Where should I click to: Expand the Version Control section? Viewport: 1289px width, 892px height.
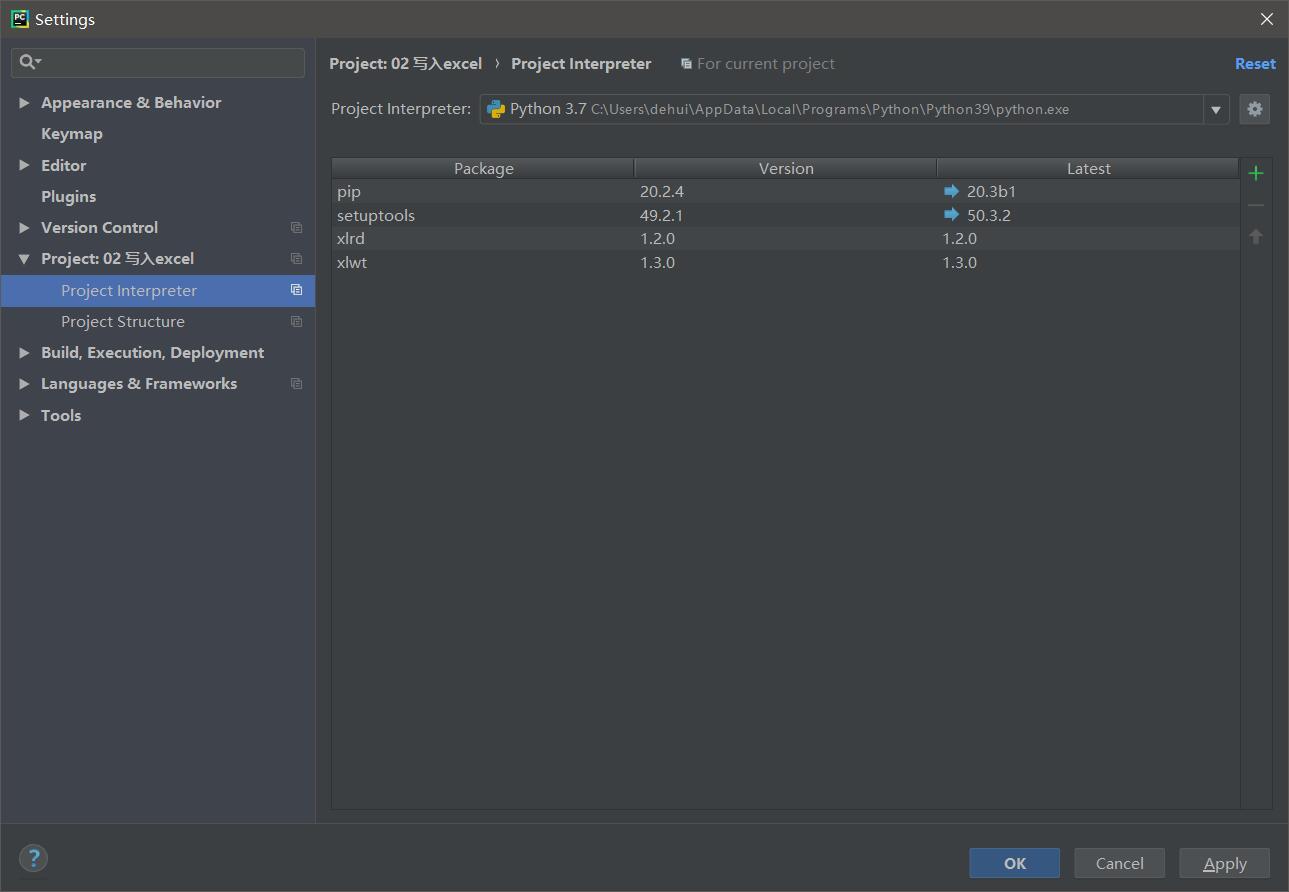point(24,228)
